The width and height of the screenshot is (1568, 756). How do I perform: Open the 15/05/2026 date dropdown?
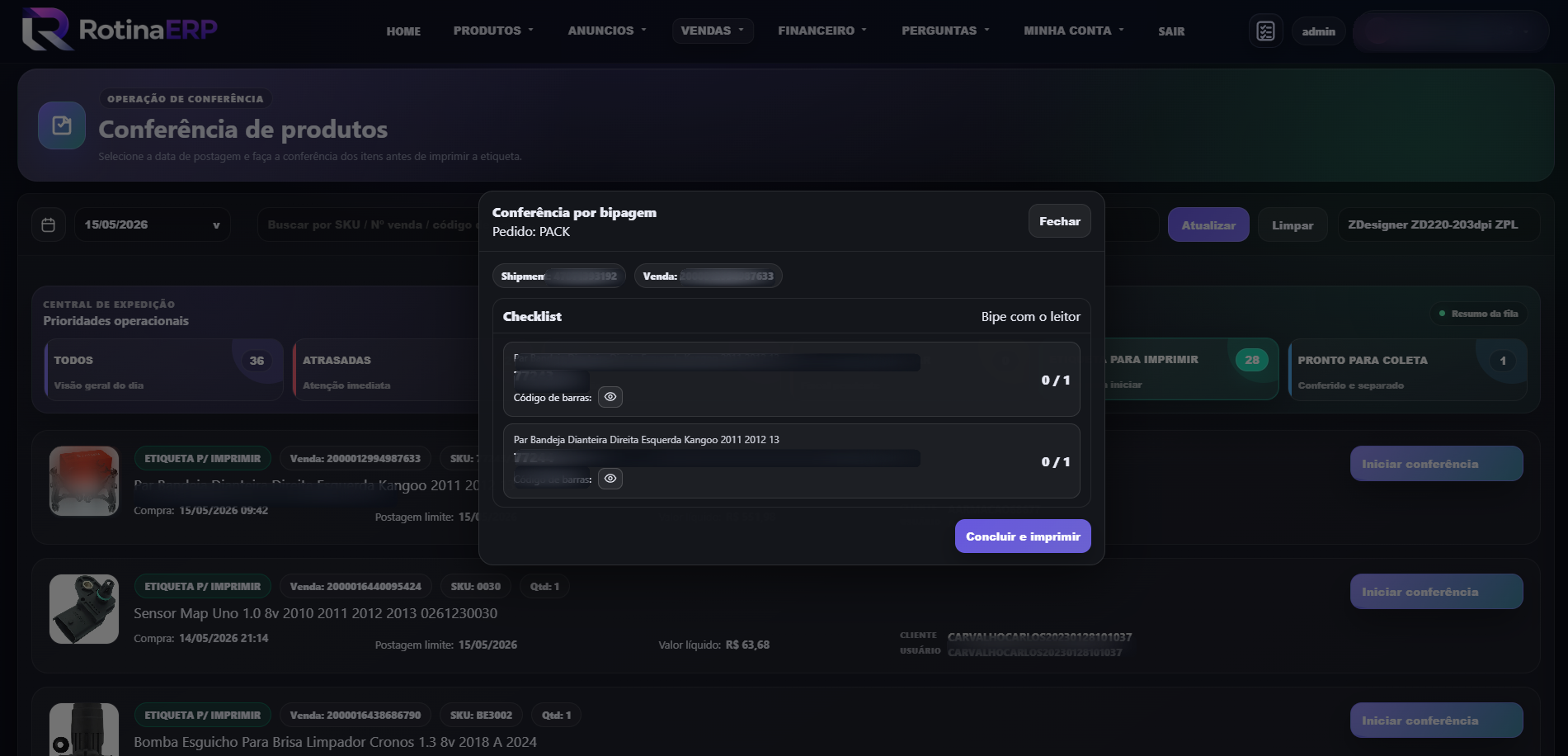[153, 224]
